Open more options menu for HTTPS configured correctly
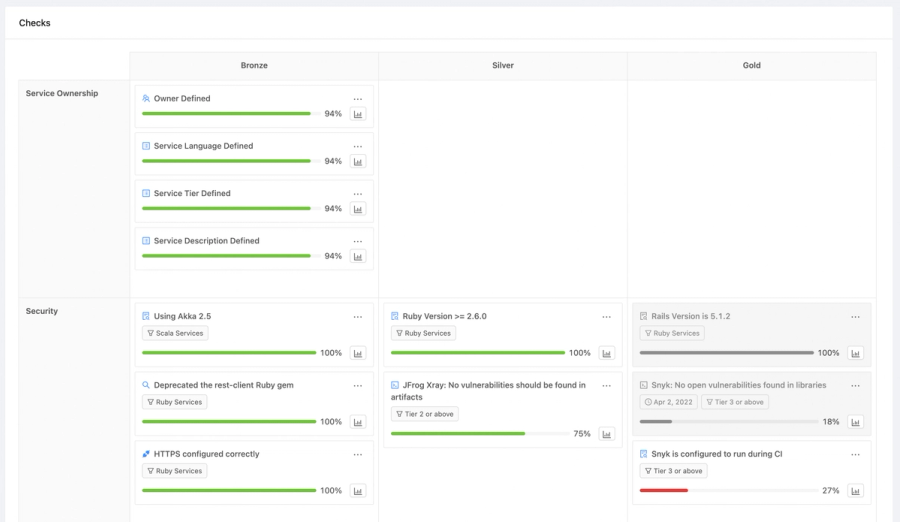900x522 pixels. (x=358, y=455)
